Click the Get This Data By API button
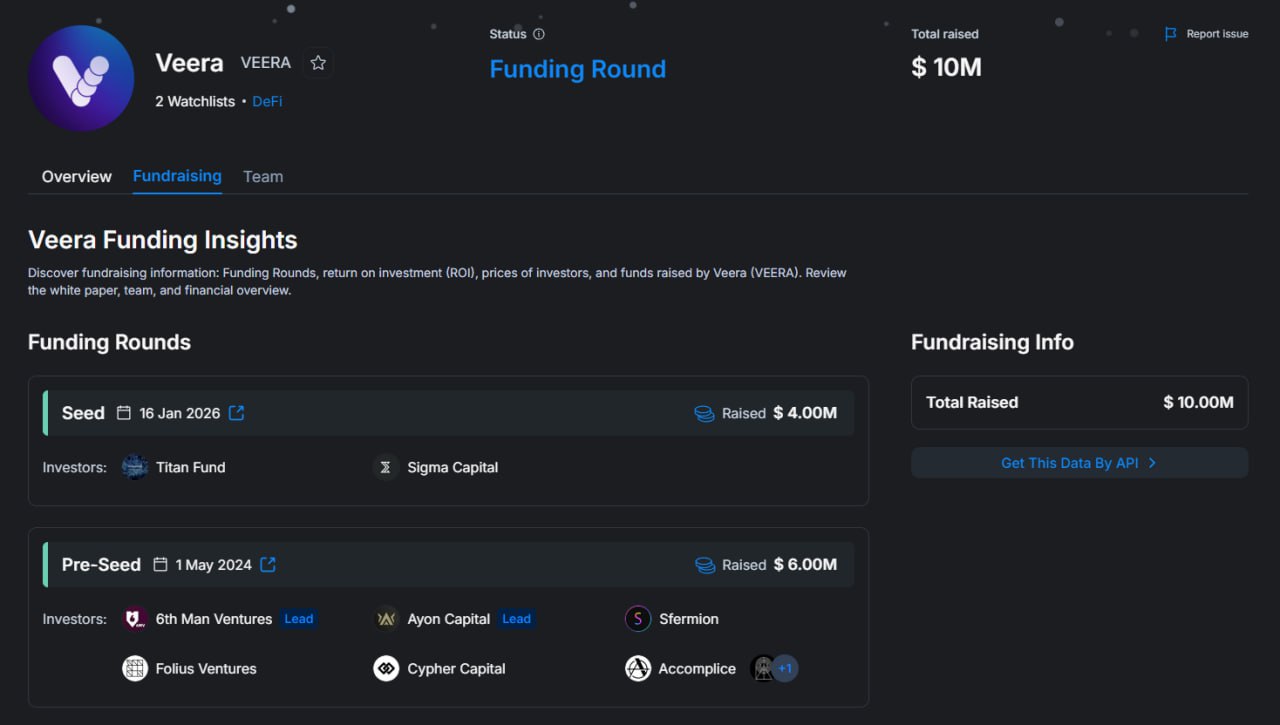The width and height of the screenshot is (1280, 725). 1079,463
